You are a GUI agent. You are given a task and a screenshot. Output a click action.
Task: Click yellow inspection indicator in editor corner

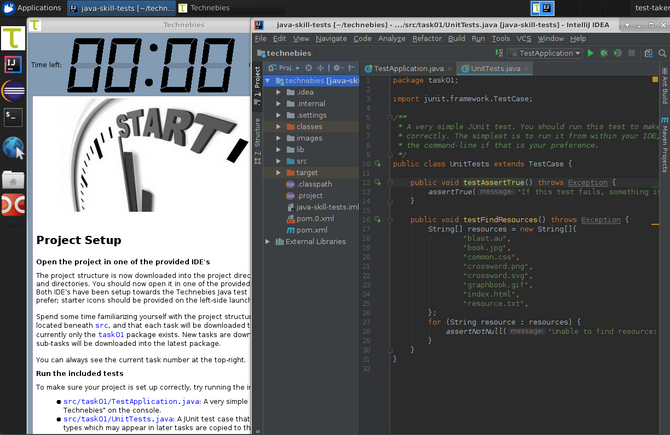click(x=655, y=79)
